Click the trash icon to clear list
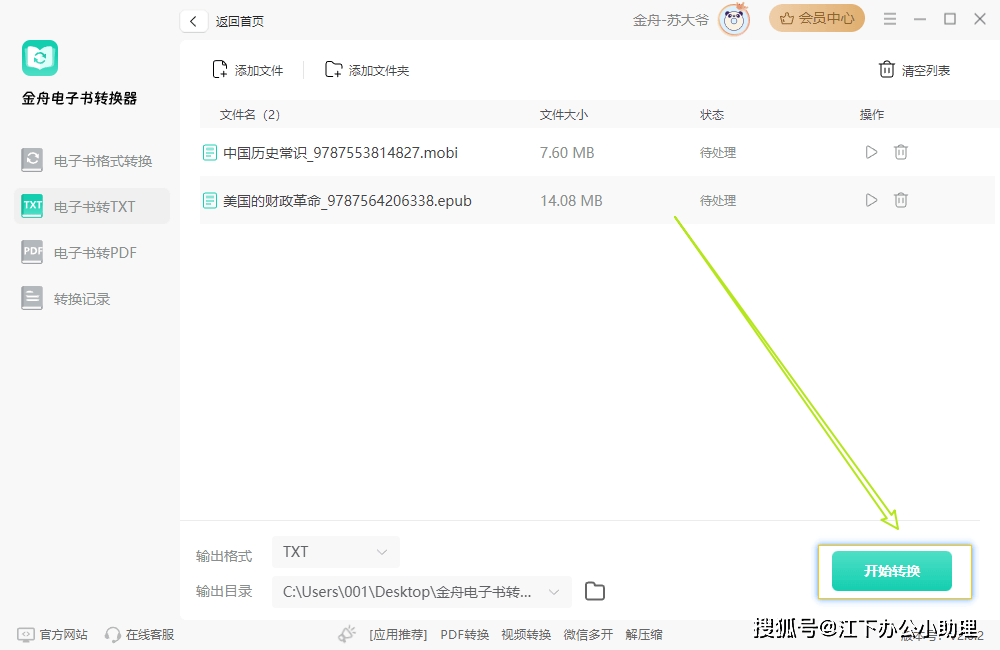 point(886,70)
